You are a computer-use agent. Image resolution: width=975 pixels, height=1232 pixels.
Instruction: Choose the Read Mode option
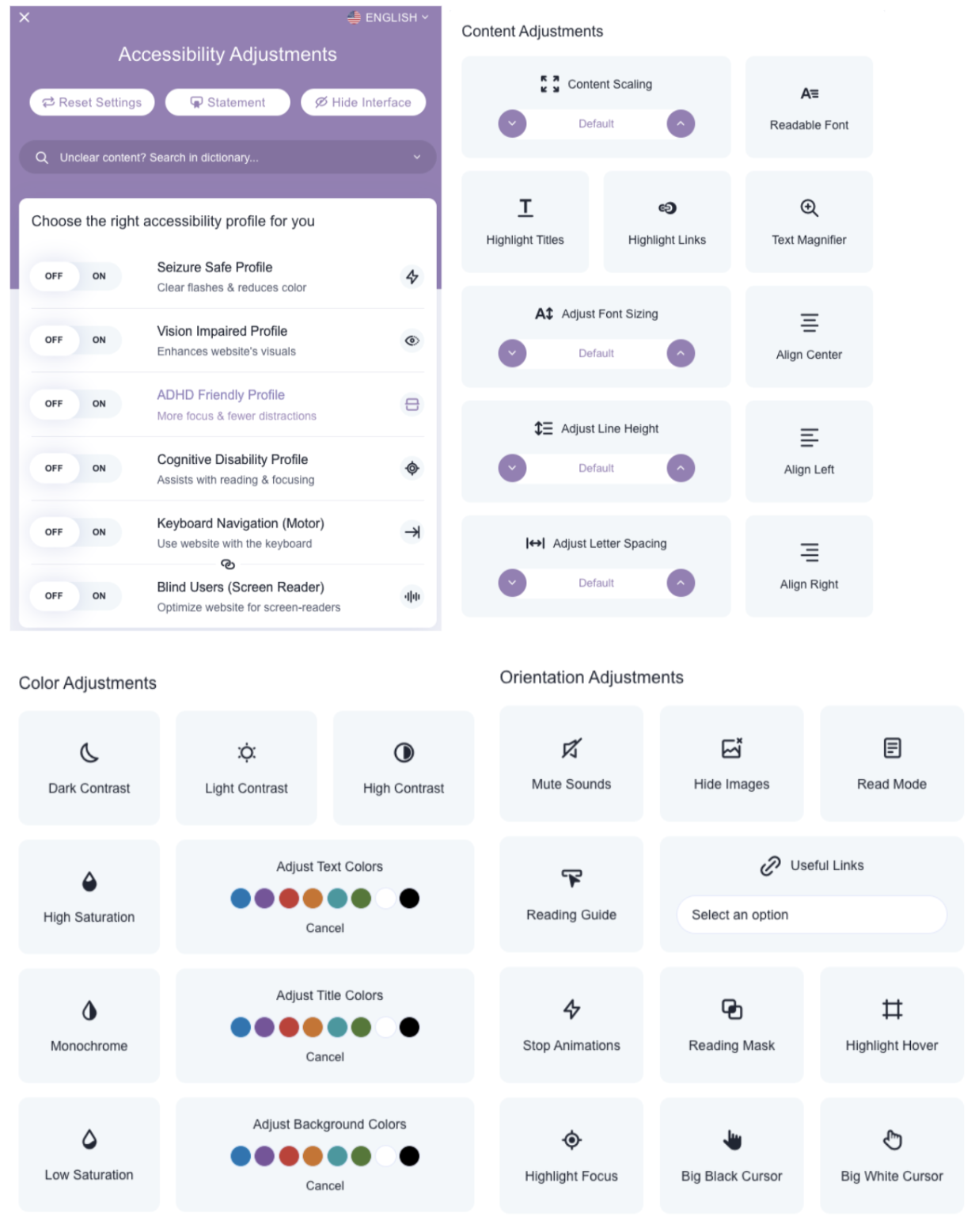[x=891, y=763]
